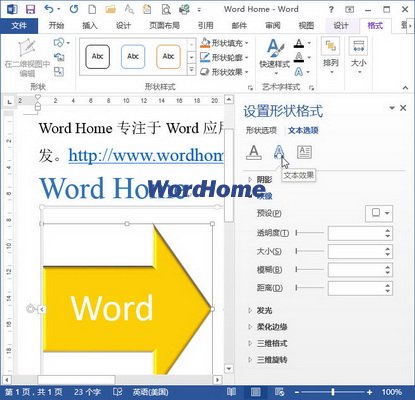Image resolution: width=415 pixels, height=400 pixels.
Task: Open the 形状样式 group dialog launcher
Action: click(x=250, y=88)
